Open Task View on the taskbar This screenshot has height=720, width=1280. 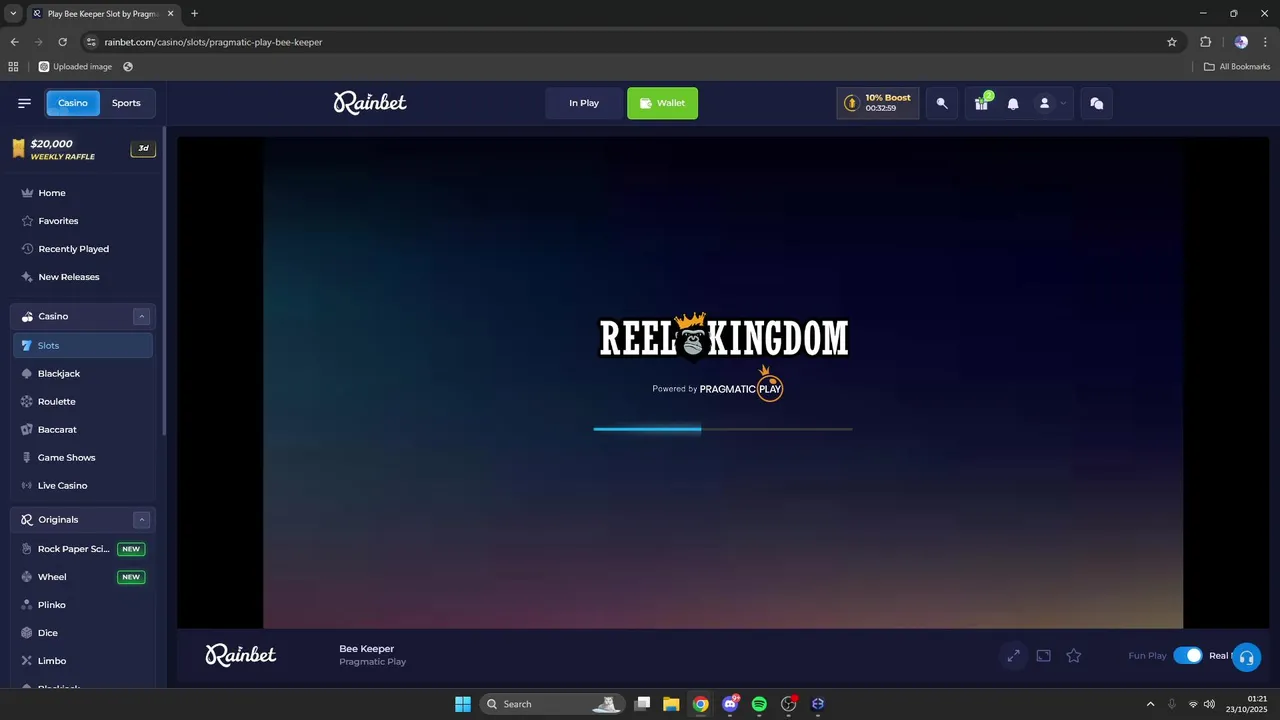[x=642, y=704]
